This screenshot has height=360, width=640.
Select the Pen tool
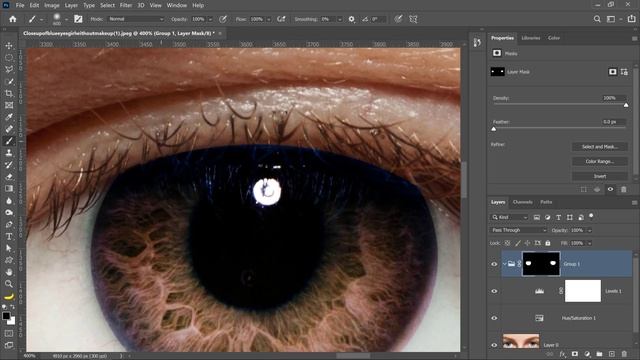point(9,224)
